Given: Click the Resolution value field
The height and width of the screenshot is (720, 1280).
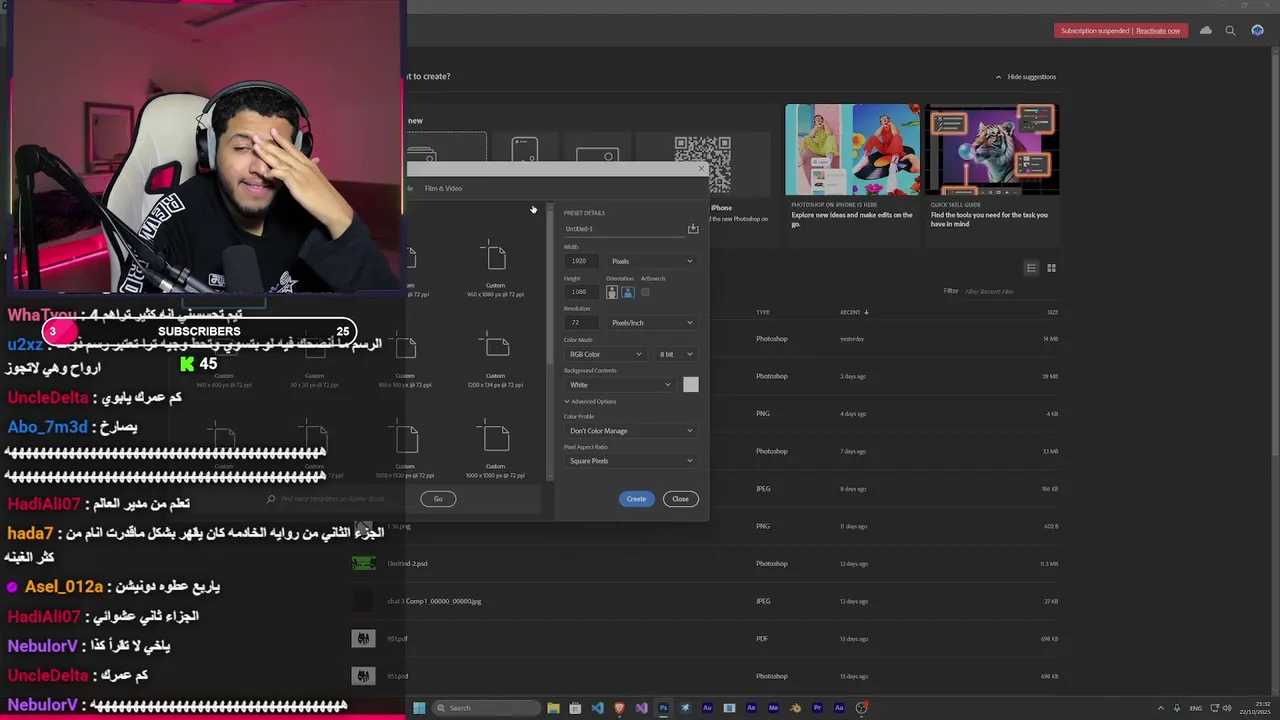Looking at the screenshot, I should click(x=582, y=323).
